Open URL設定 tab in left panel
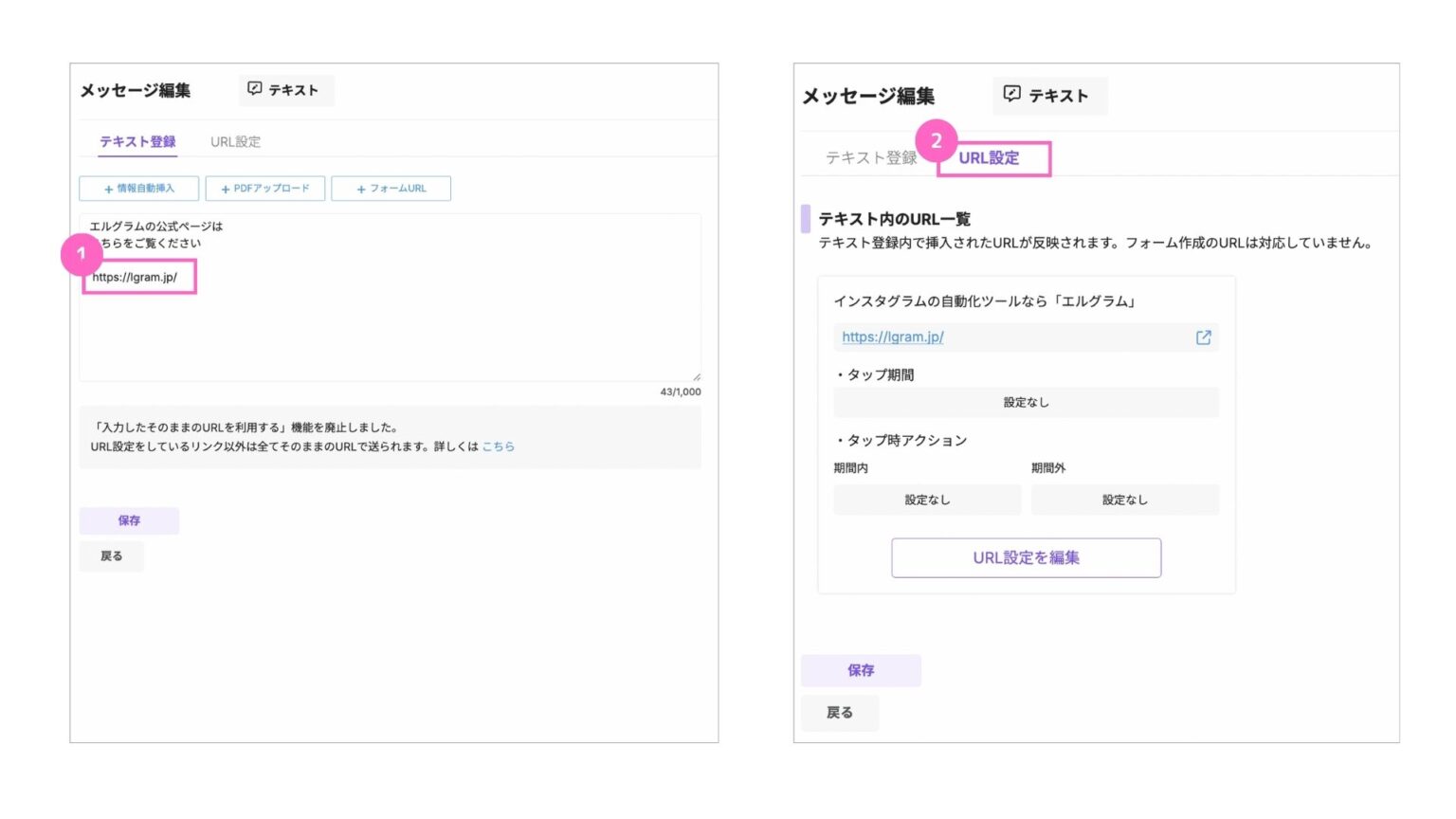The image size is (1456, 819). (235, 141)
